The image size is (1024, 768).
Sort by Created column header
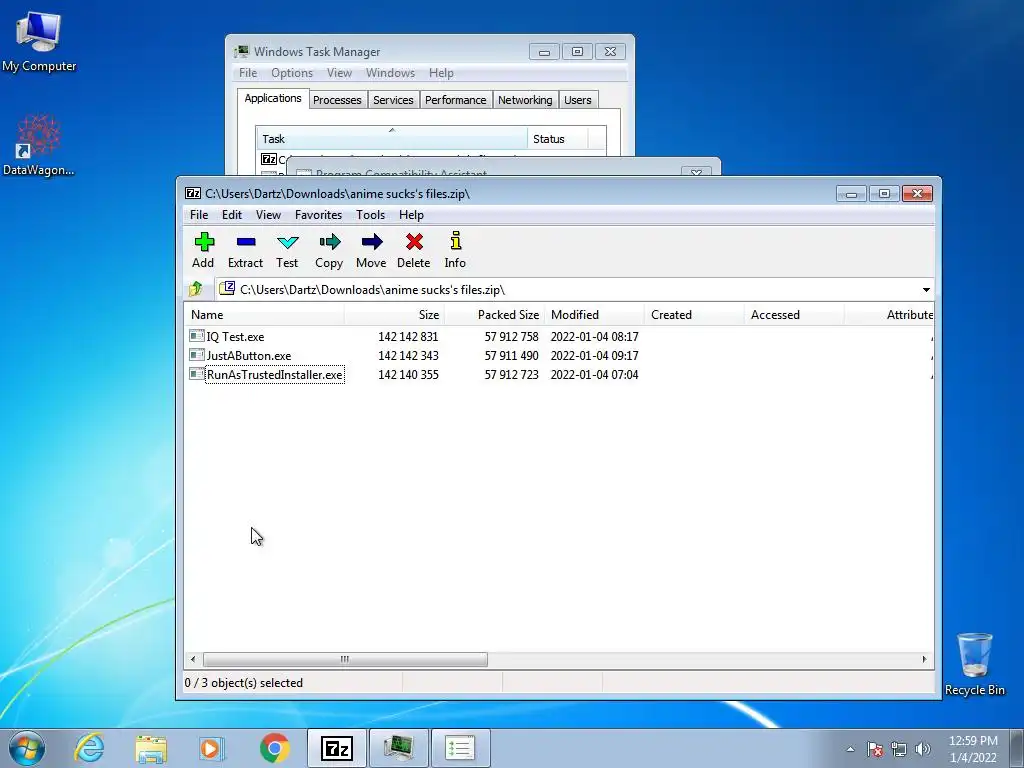[x=694, y=315]
